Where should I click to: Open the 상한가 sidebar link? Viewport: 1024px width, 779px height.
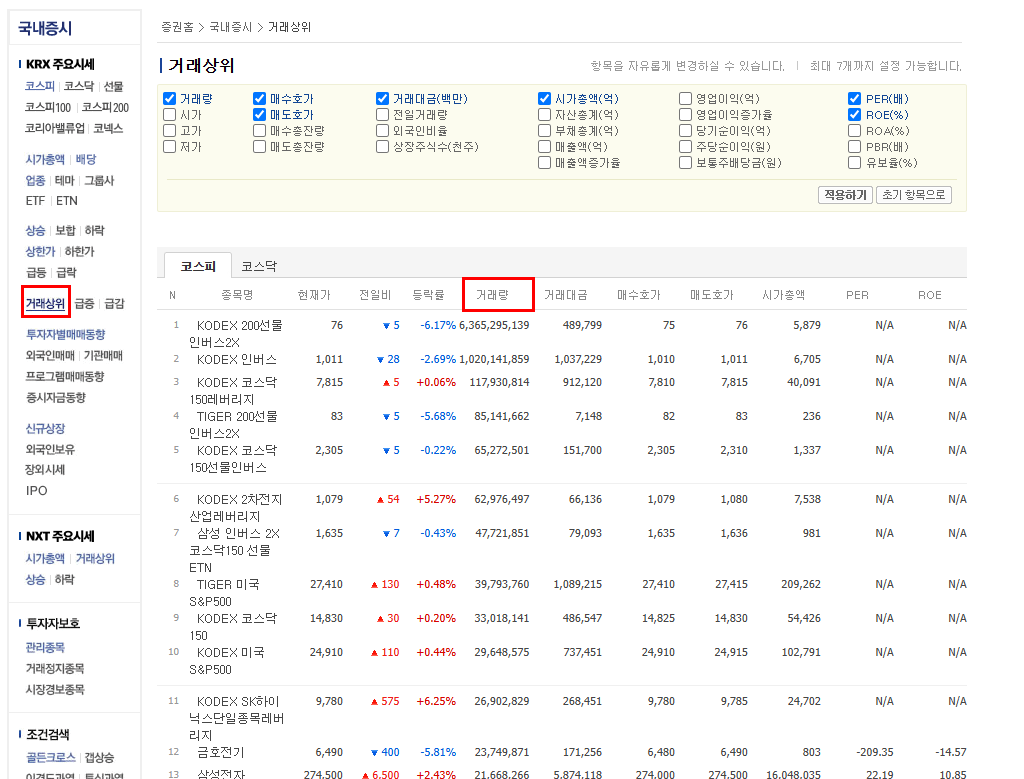[x=40, y=251]
